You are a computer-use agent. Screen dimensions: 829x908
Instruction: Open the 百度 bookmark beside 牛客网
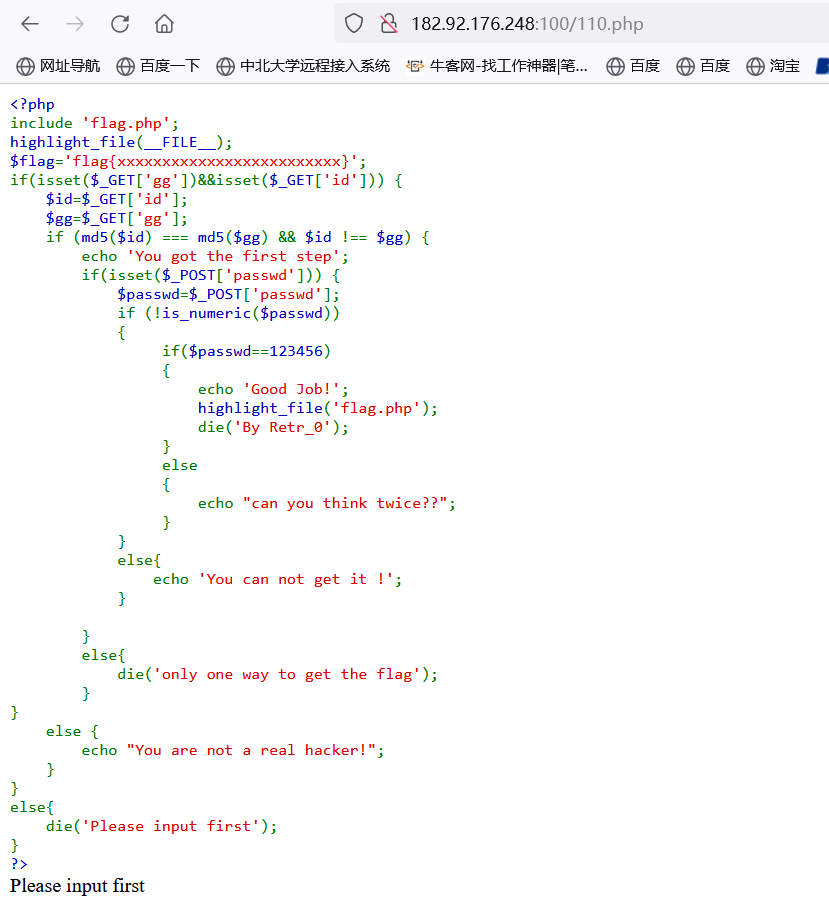coord(633,66)
